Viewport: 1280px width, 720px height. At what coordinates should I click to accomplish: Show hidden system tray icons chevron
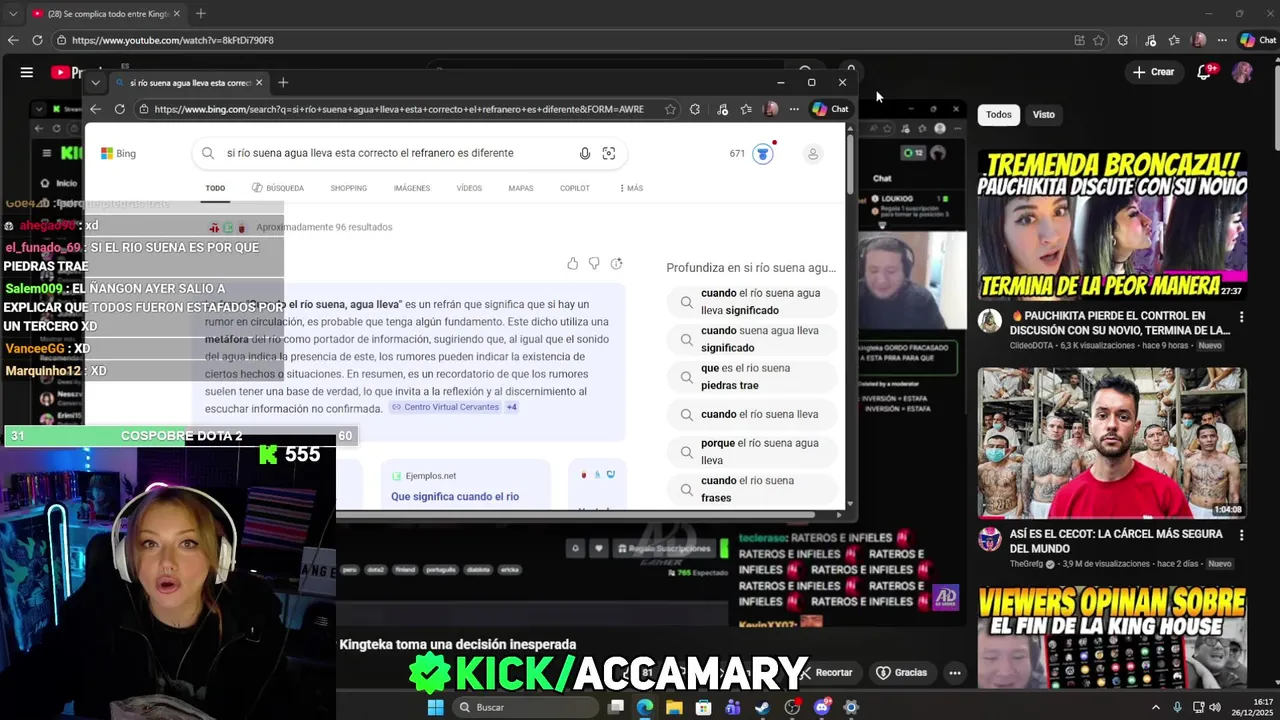(x=1156, y=707)
